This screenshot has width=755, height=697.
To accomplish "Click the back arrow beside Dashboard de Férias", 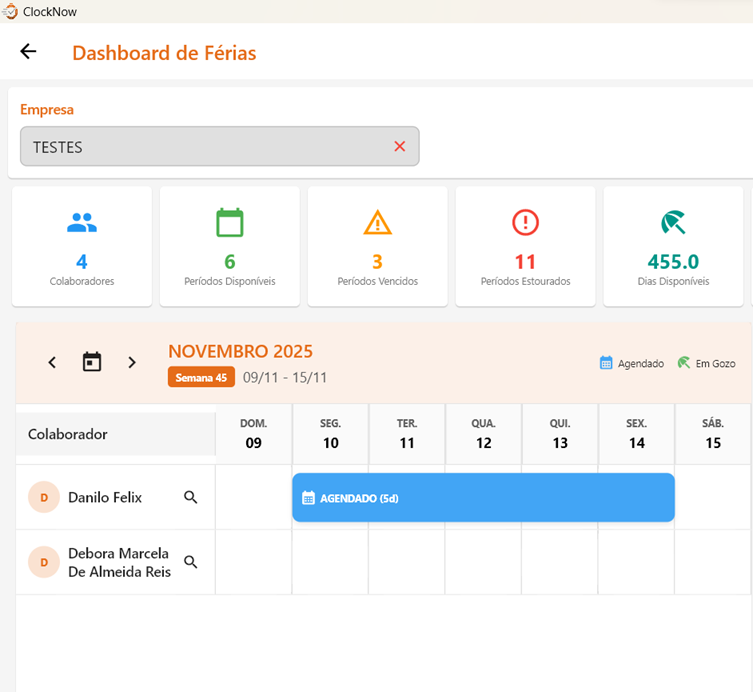I will click(28, 52).
